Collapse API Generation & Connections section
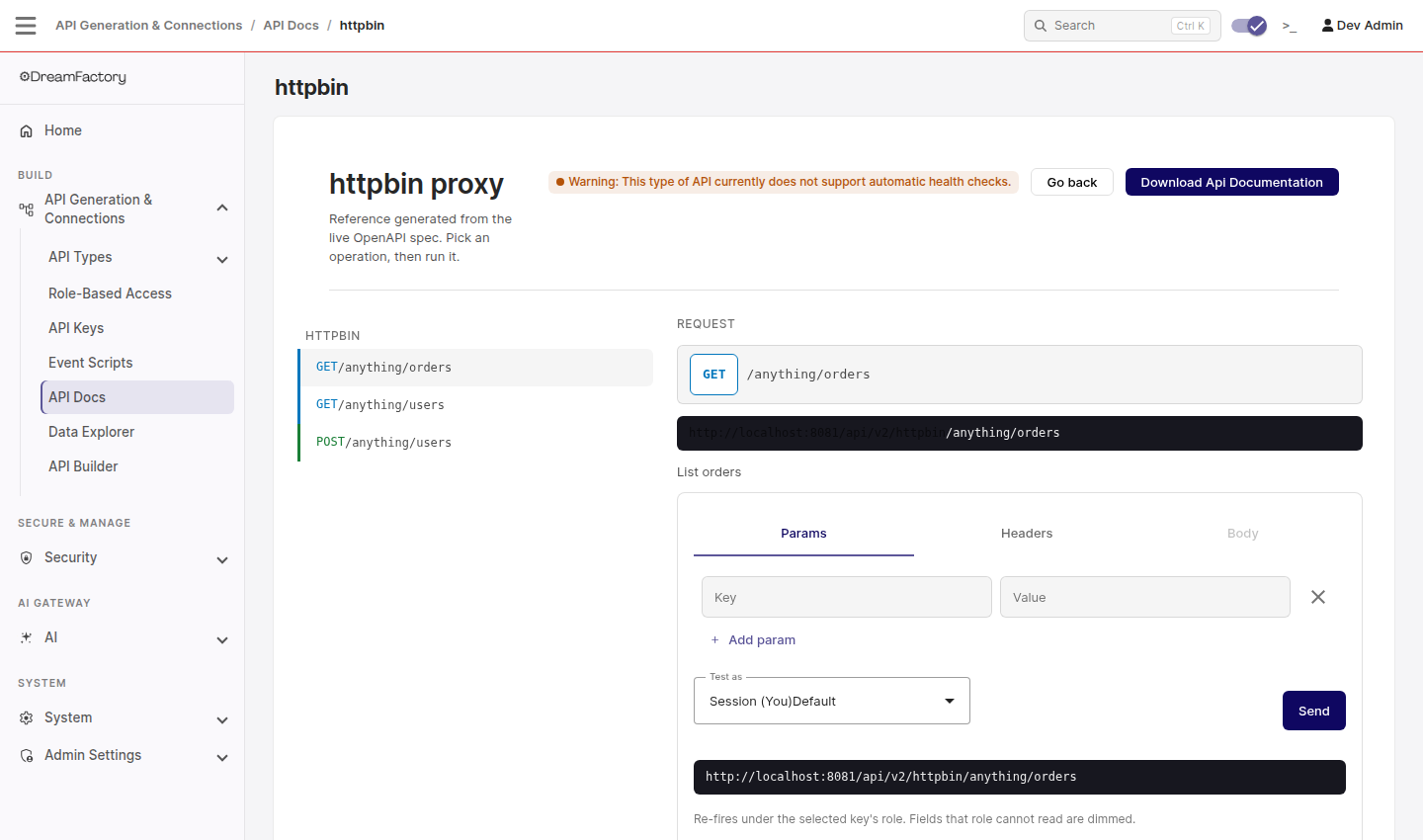Screen dimensions: 1423x840 coord(222,208)
